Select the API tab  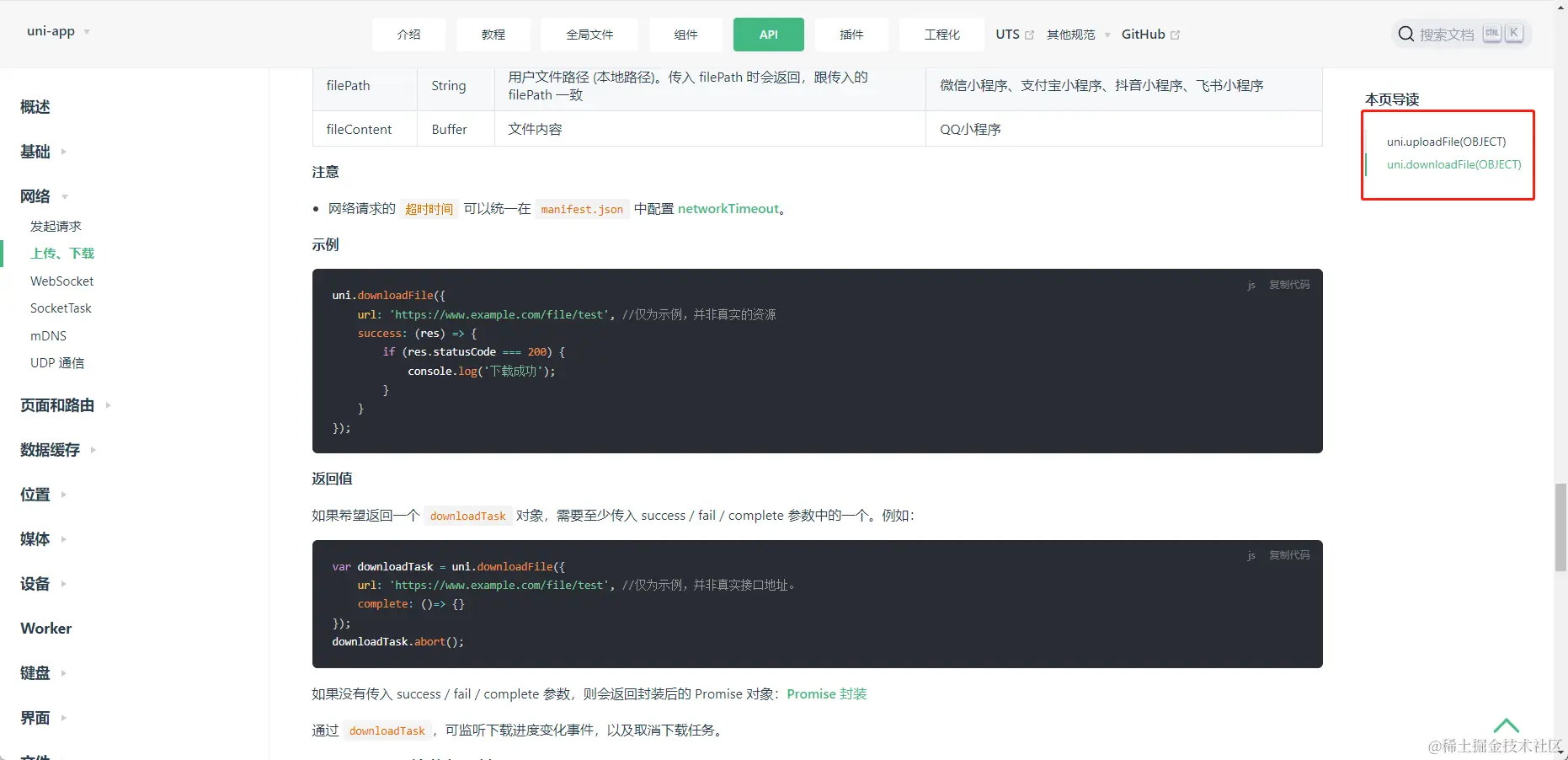[x=768, y=35]
